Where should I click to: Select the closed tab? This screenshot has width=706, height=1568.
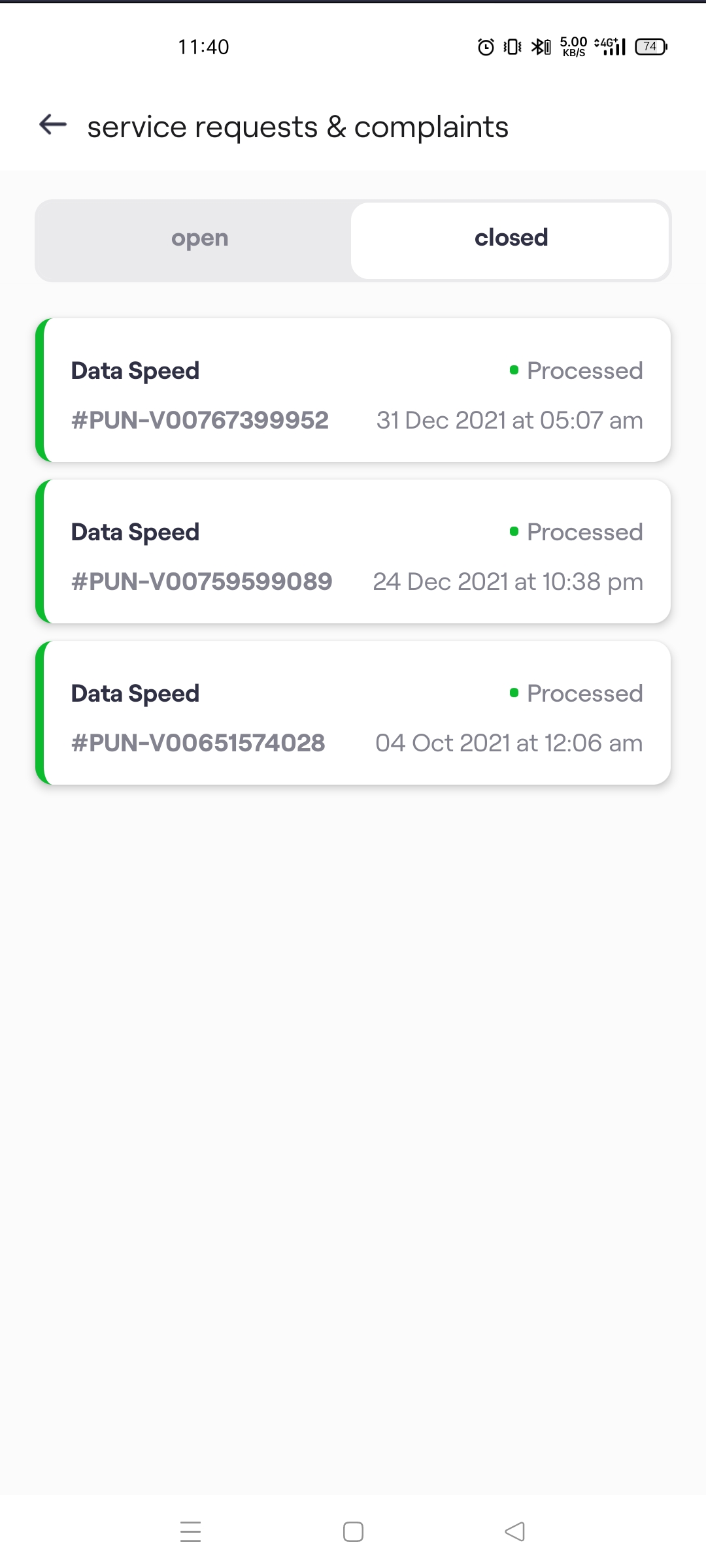tap(511, 239)
